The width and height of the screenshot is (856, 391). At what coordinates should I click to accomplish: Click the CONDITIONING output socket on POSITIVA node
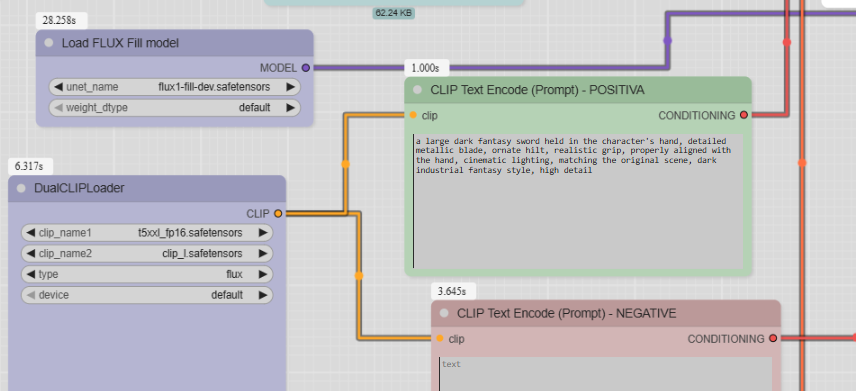744,115
